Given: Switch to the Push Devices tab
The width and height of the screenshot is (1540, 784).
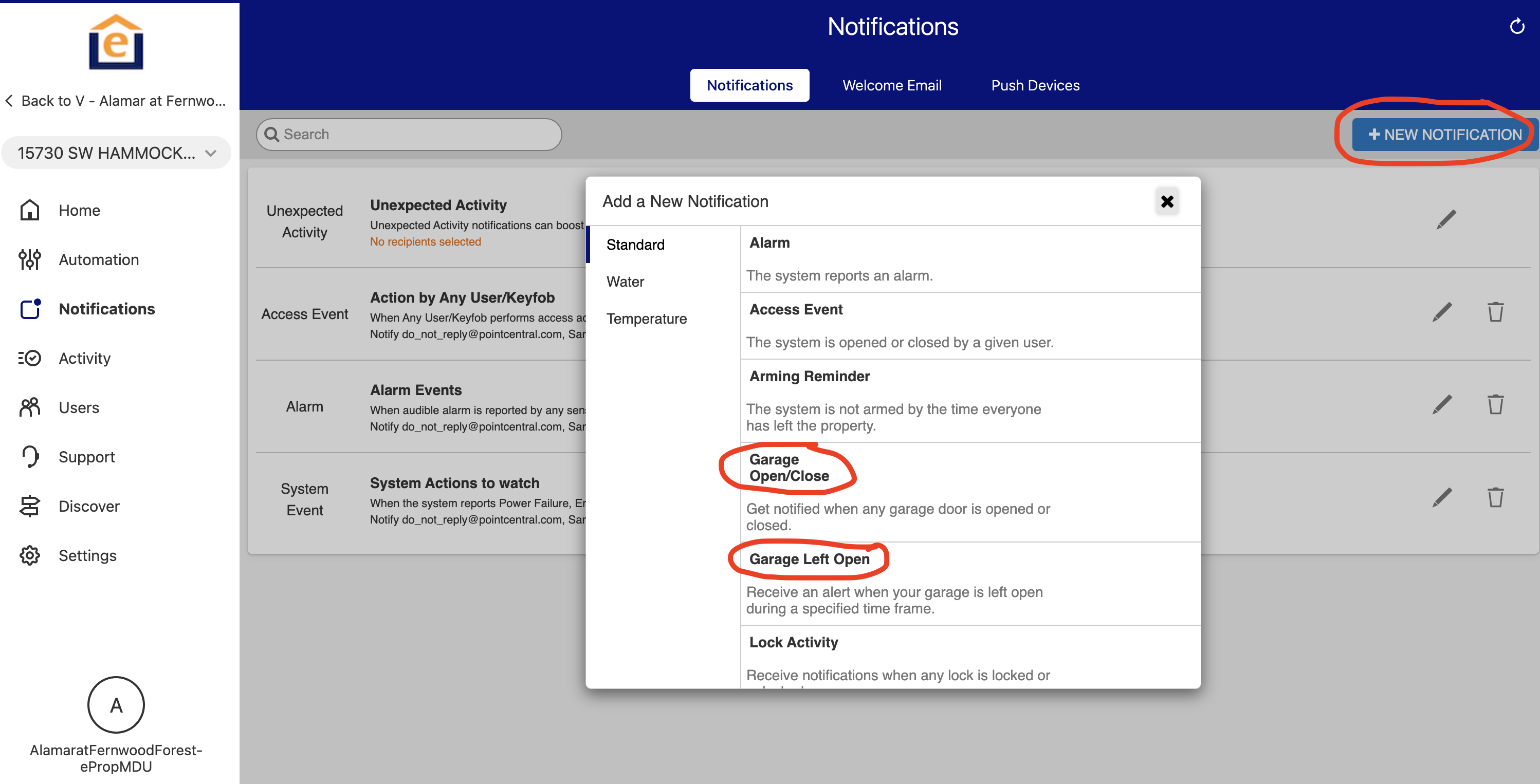Looking at the screenshot, I should (x=1035, y=85).
